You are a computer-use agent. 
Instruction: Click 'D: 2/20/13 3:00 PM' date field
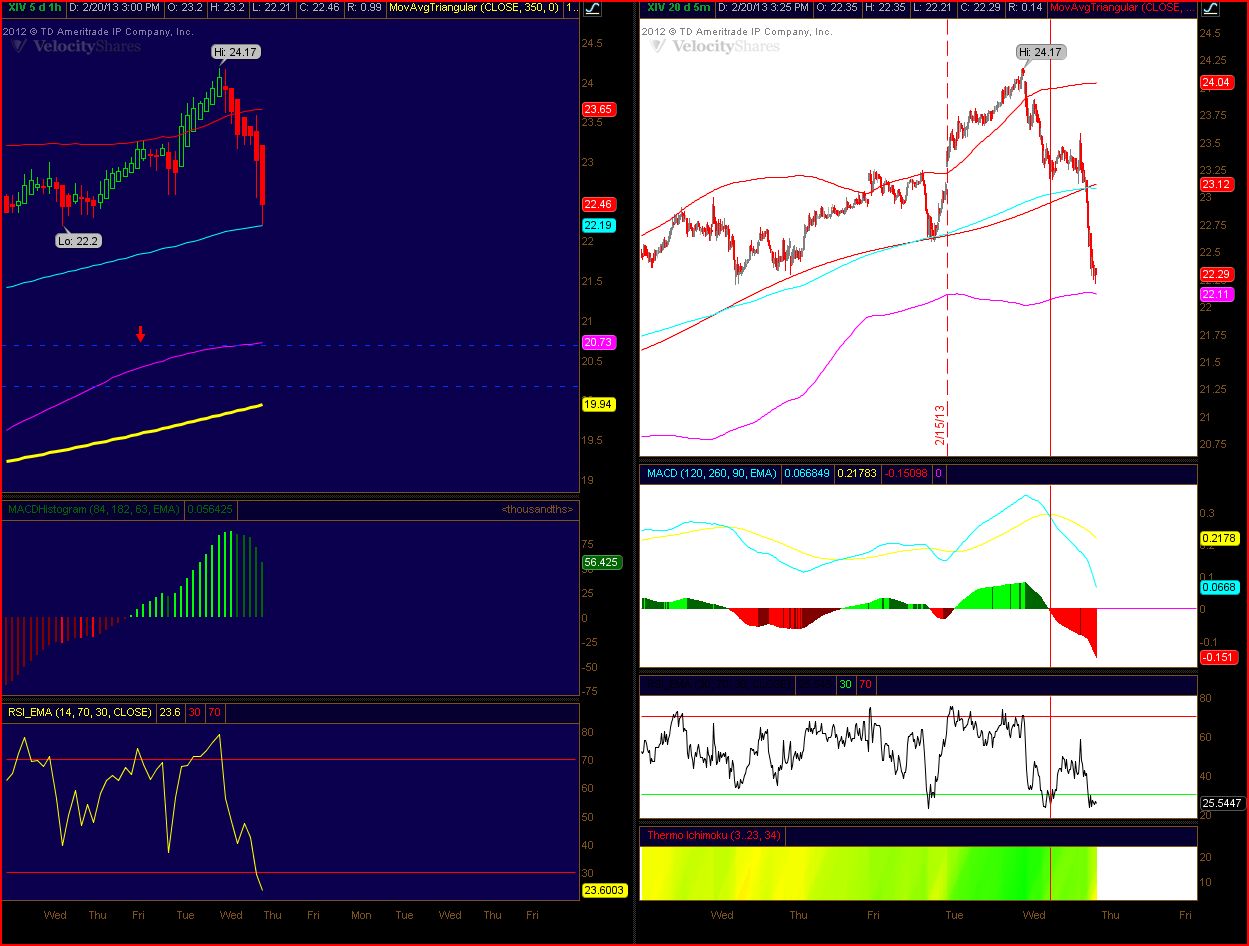114,8
